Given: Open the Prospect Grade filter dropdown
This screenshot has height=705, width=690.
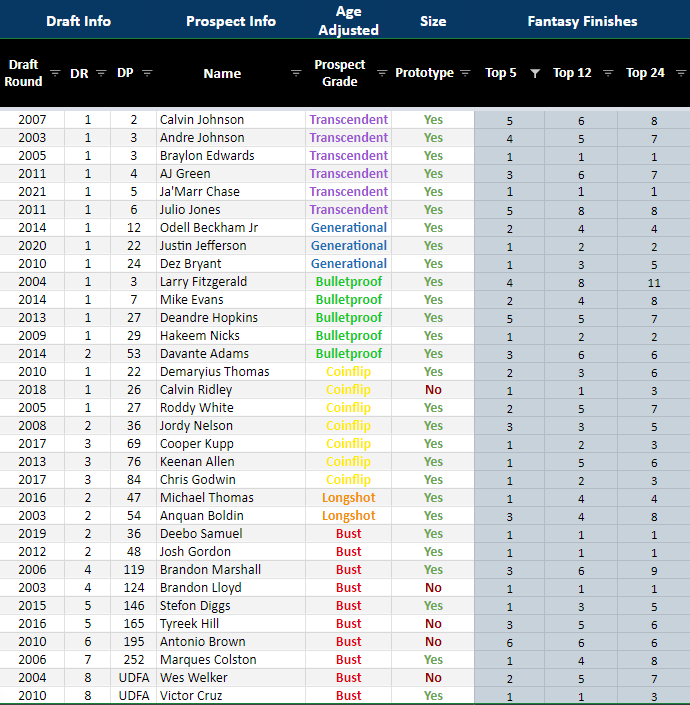Looking at the screenshot, I should (382, 73).
